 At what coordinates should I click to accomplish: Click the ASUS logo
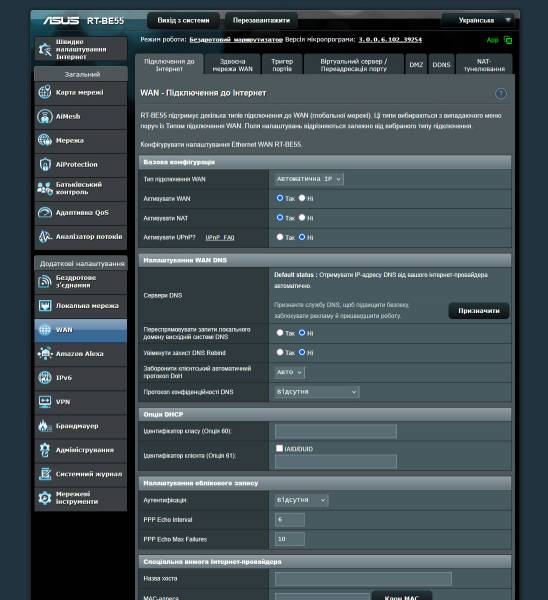click(61, 20)
